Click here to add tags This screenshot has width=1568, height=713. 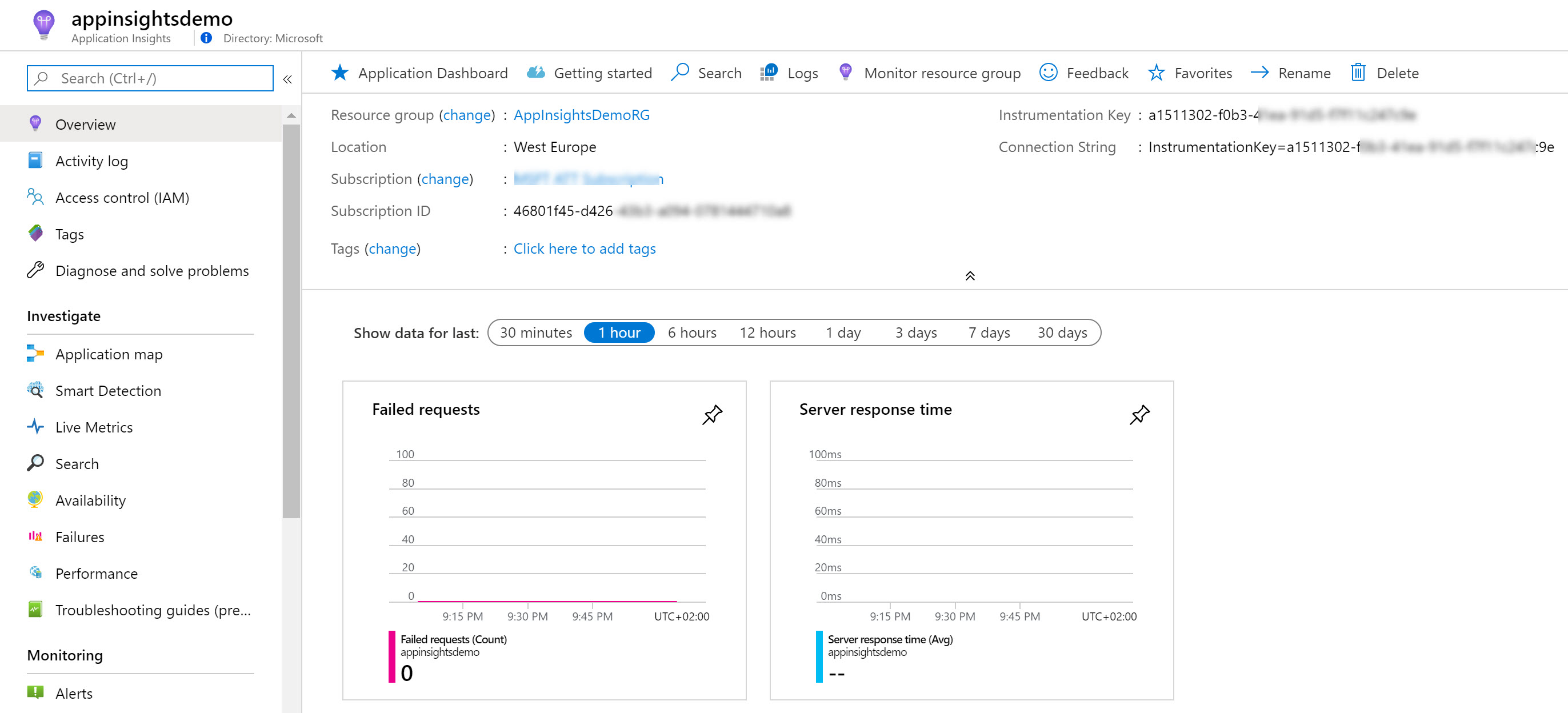click(584, 248)
